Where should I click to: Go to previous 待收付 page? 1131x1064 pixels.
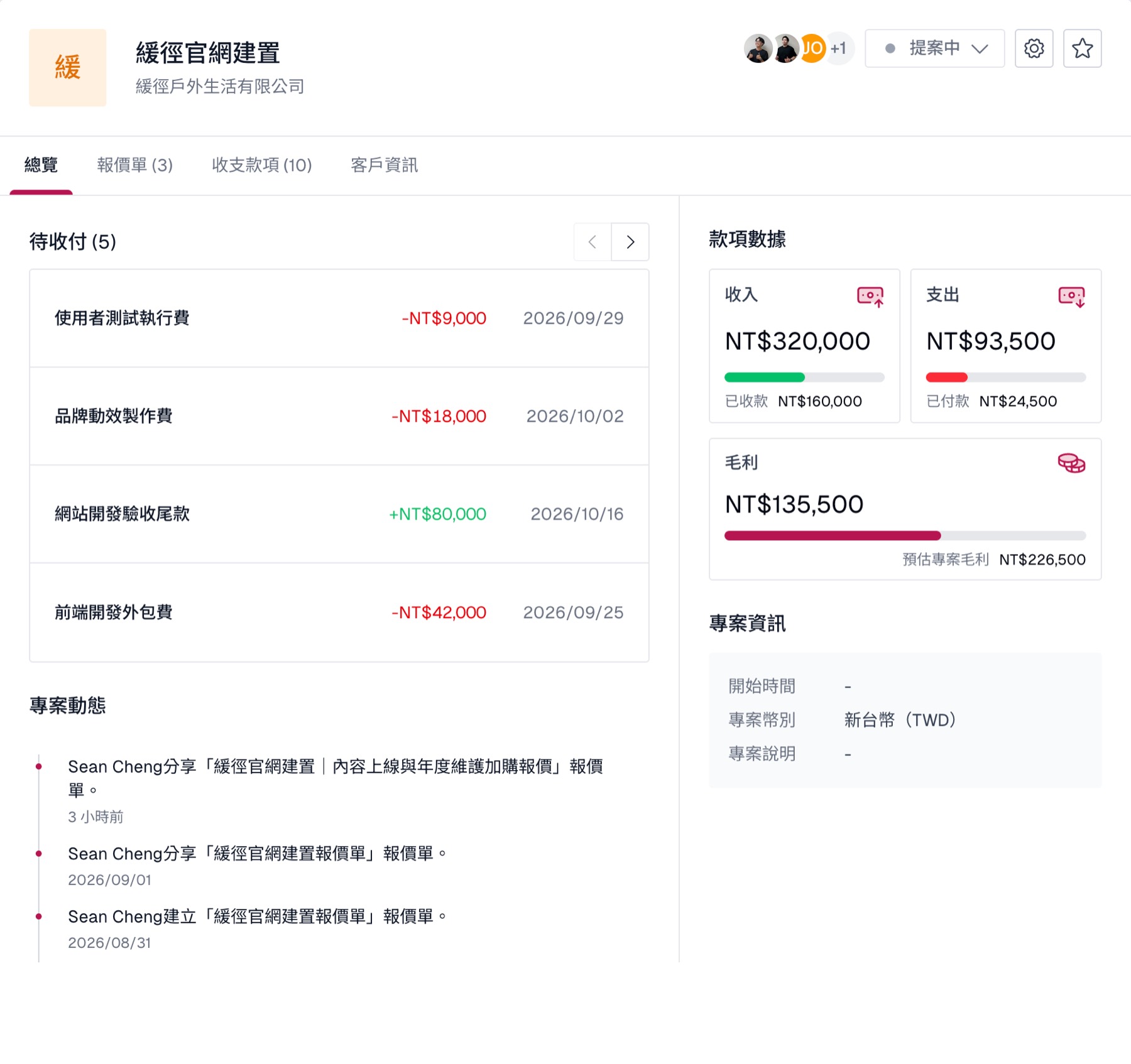(x=593, y=242)
